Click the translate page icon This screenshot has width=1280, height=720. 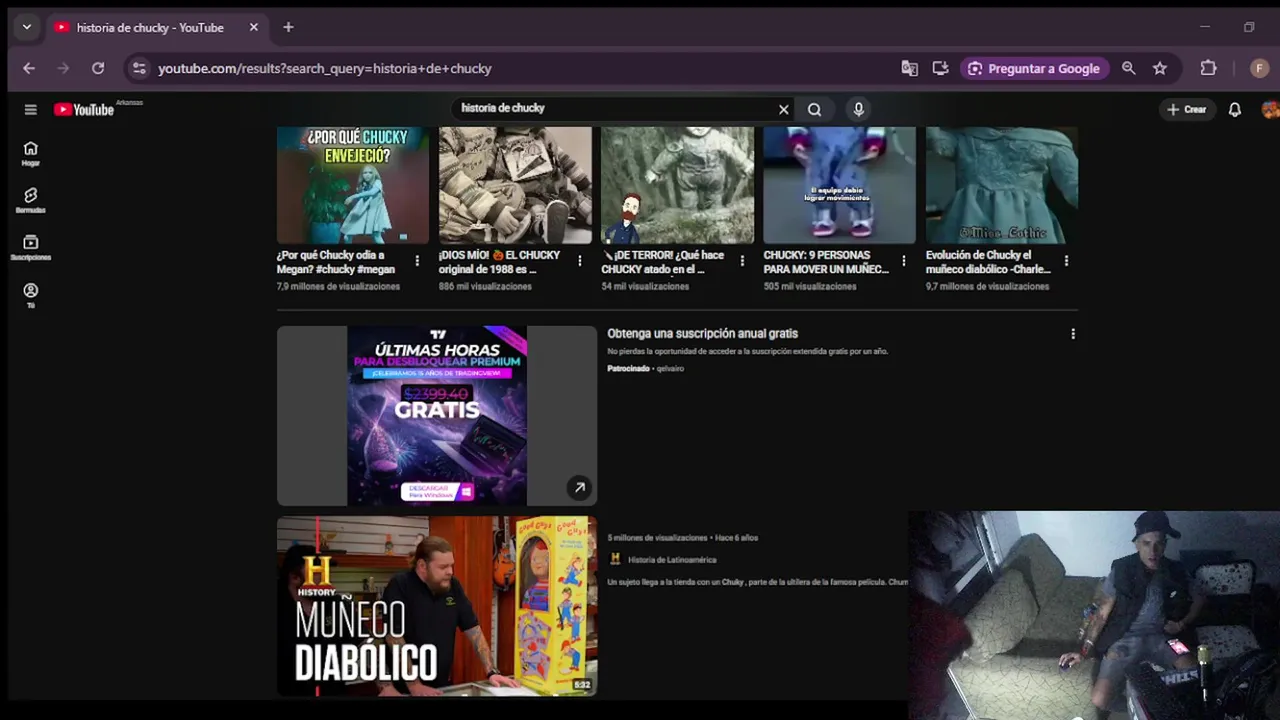coord(909,68)
